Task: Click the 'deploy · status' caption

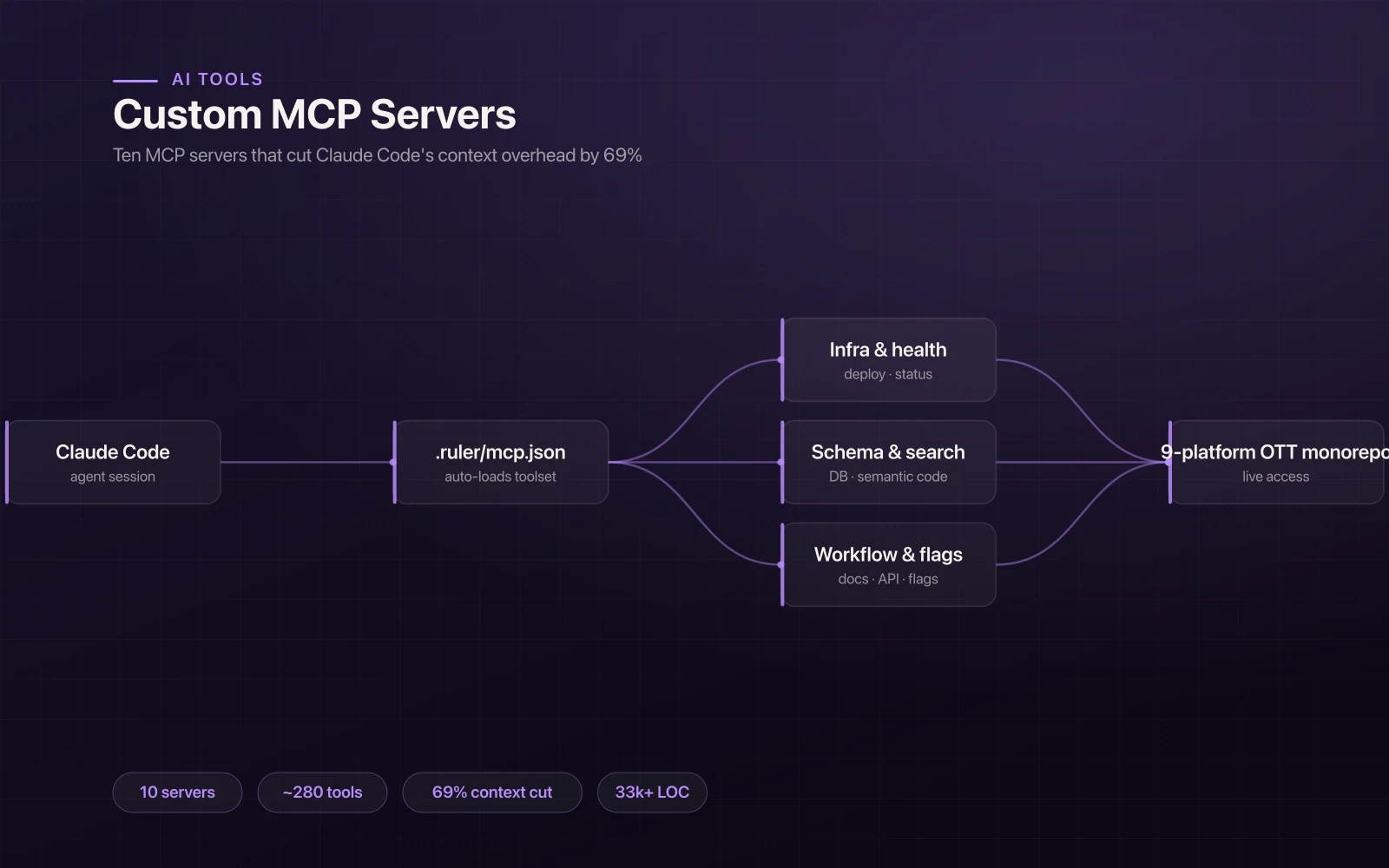Action: tap(888, 374)
